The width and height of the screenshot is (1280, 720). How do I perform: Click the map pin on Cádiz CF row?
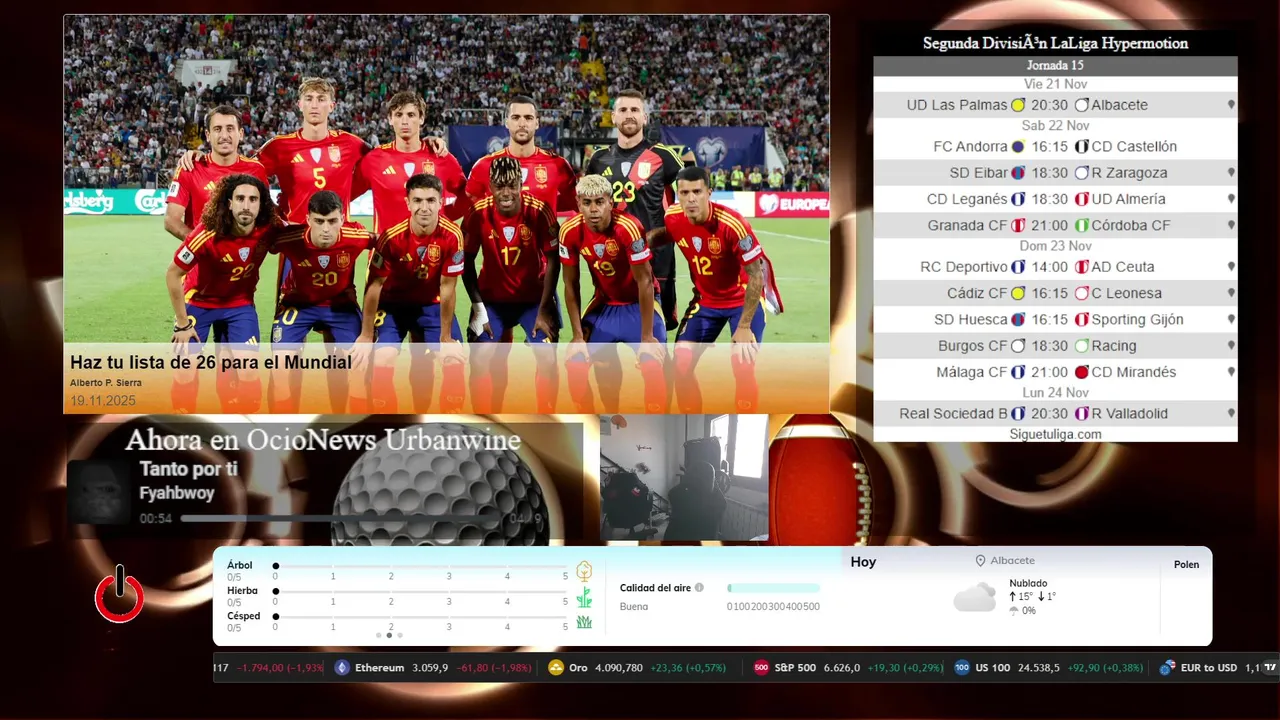click(x=1231, y=294)
